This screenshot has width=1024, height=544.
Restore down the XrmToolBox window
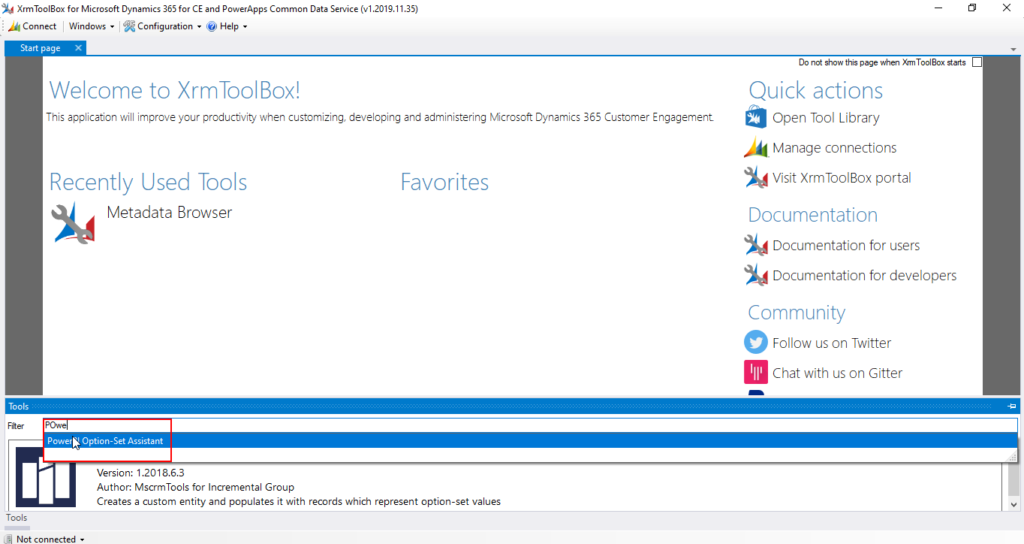pos(972,8)
